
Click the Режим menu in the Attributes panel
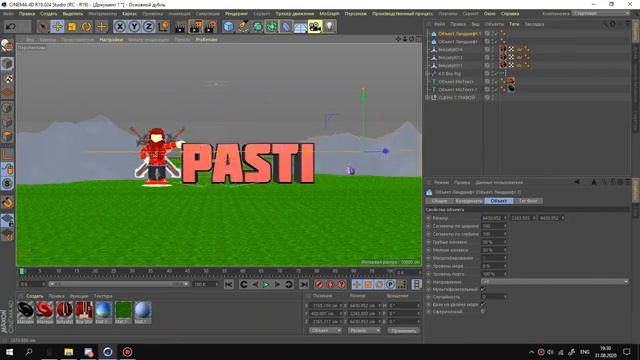tap(441, 182)
